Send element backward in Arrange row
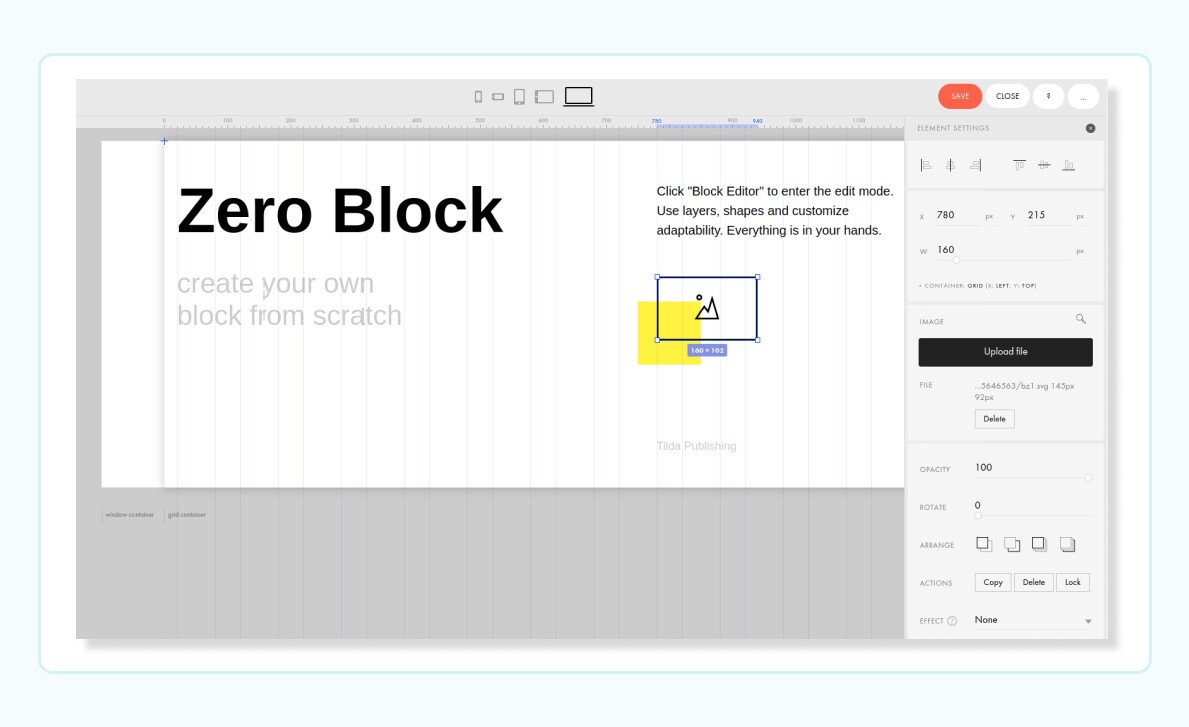The image size is (1189, 727). point(1012,544)
